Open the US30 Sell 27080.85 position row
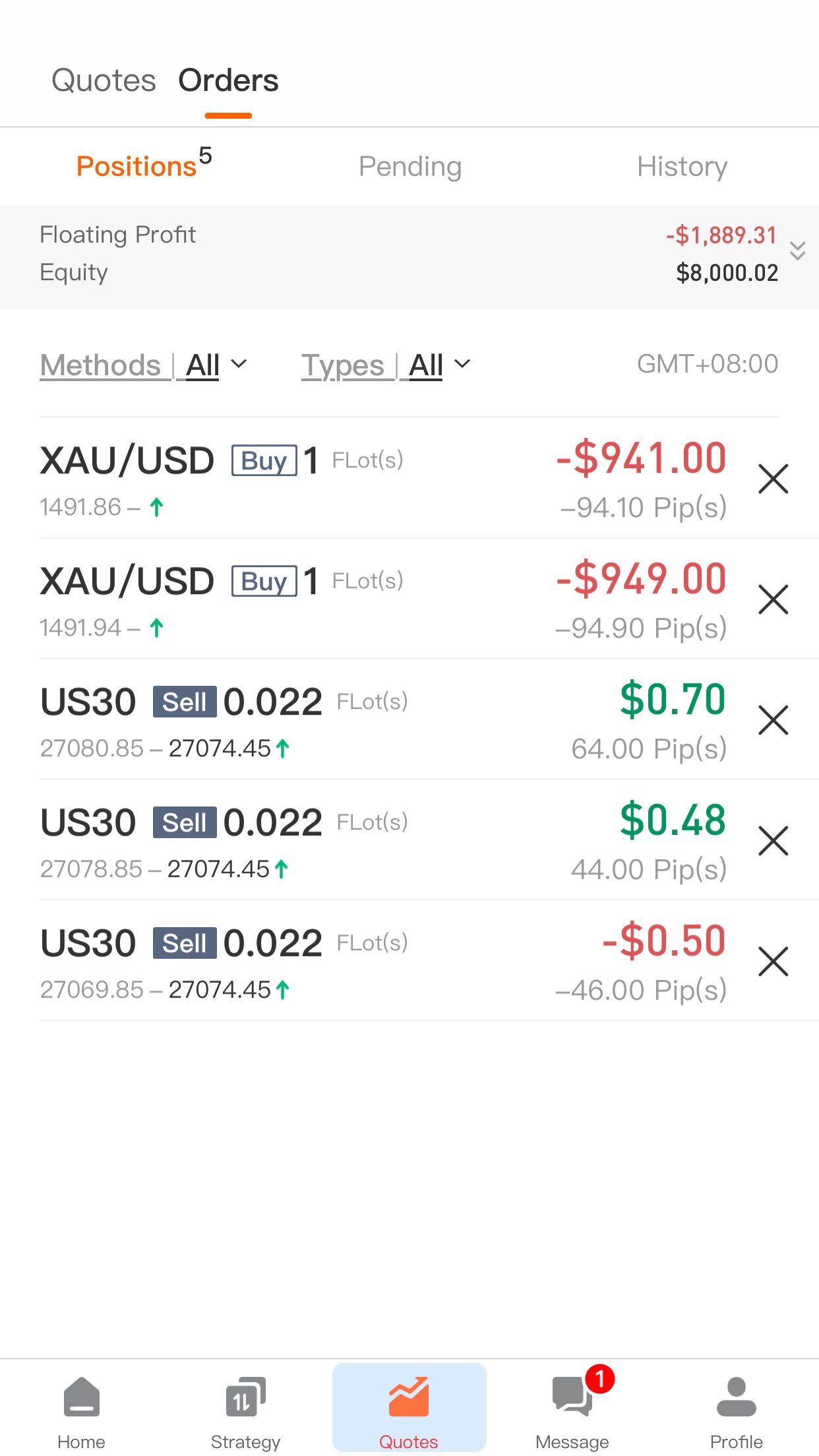The height and width of the screenshot is (1456, 819). click(409, 720)
